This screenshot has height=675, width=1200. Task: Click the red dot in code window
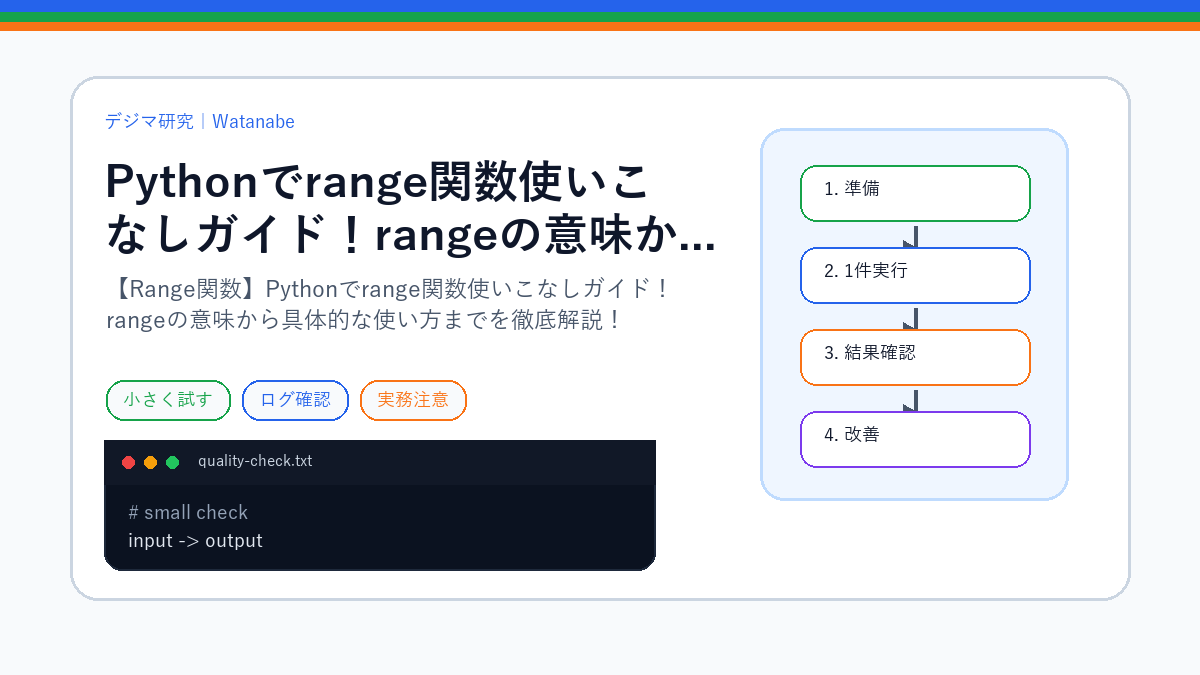pos(128,462)
